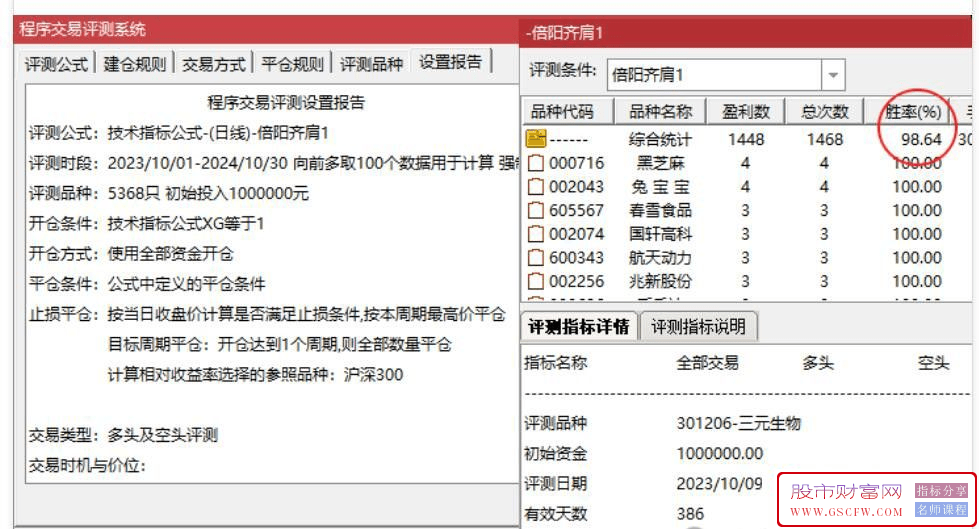The width and height of the screenshot is (979, 529).
Task: Select the 交易方式 tab
Action: (214, 64)
